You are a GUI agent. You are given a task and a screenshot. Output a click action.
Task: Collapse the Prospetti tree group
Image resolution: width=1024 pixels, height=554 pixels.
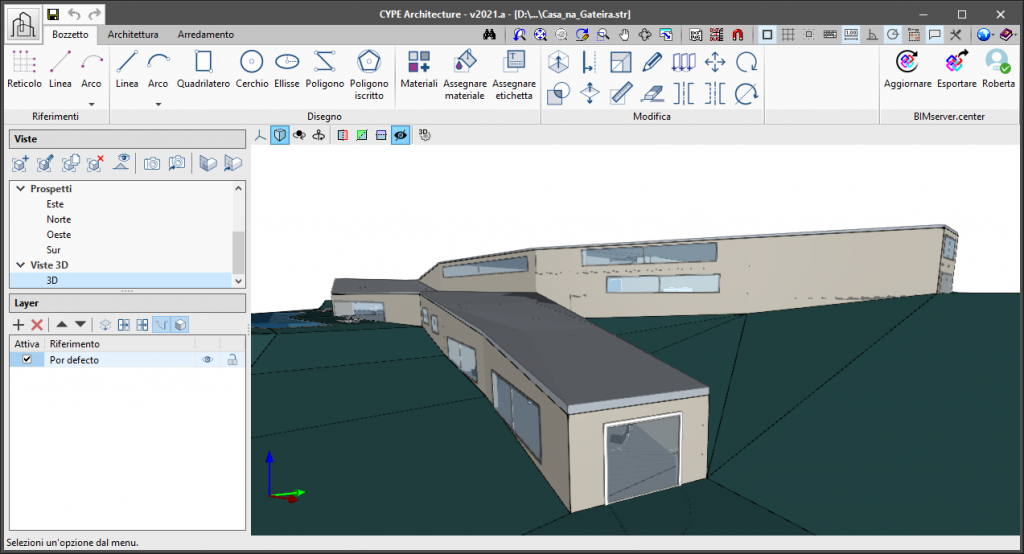(21, 188)
